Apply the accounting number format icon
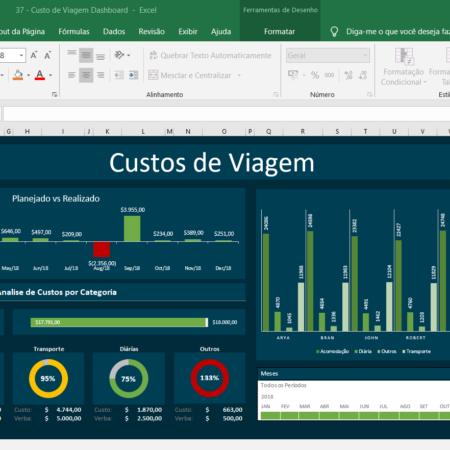 click(x=293, y=75)
